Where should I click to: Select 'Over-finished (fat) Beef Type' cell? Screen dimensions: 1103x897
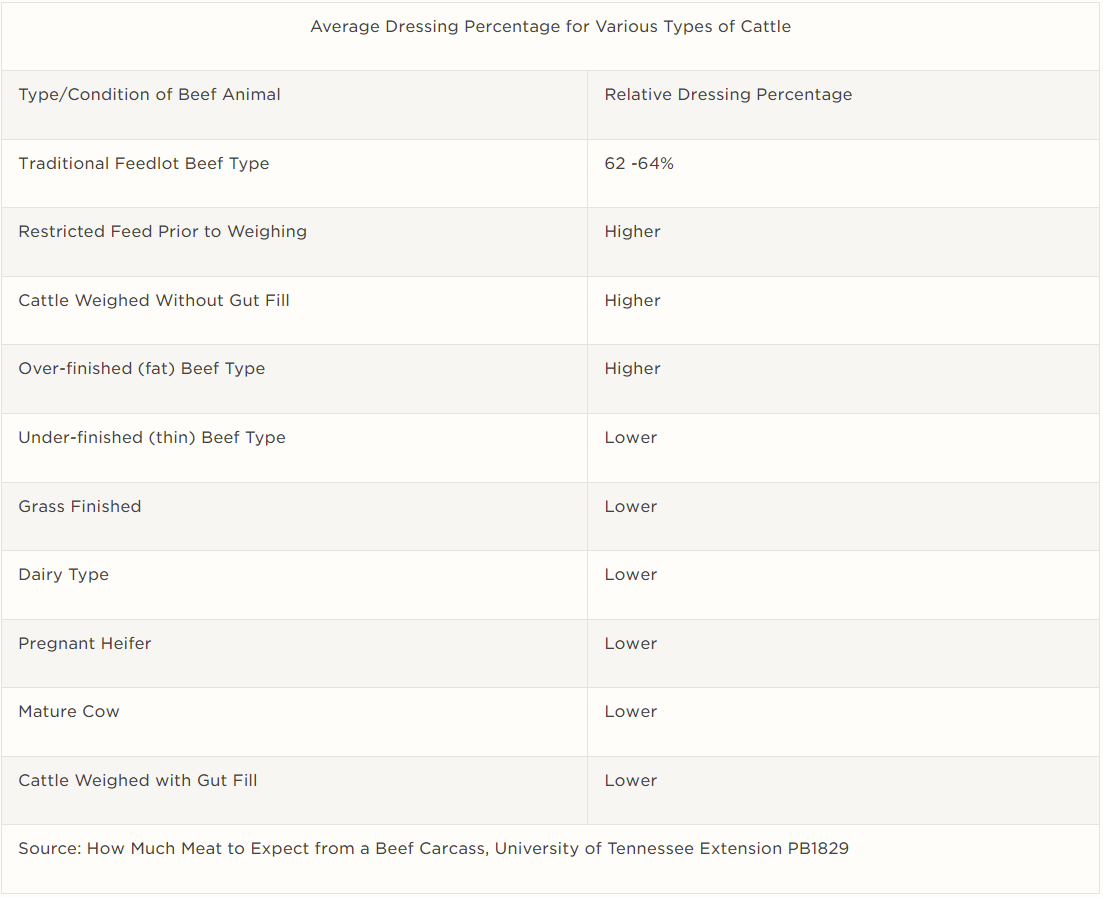(x=142, y=369)
